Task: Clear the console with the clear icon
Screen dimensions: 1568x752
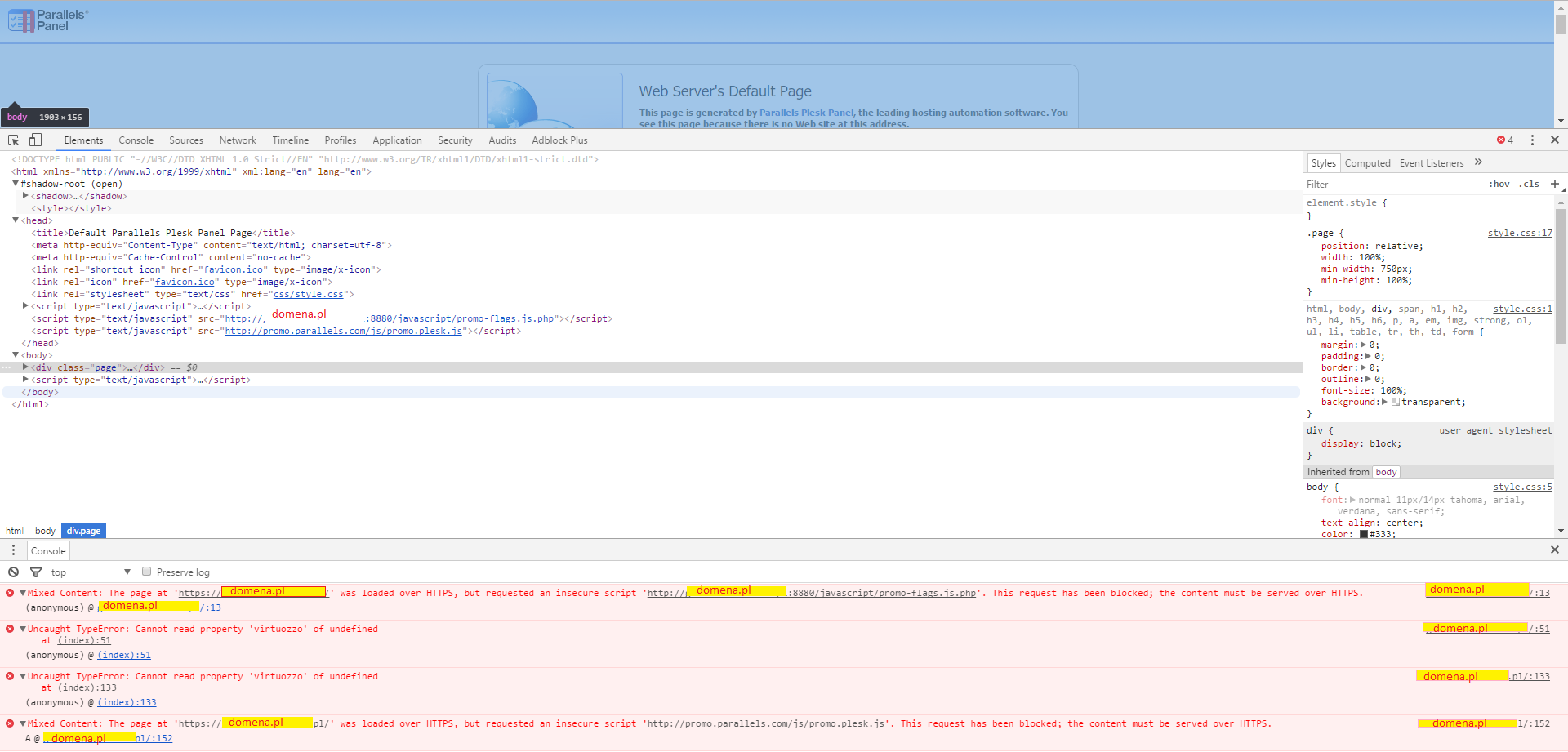Action: coord(14,572)
